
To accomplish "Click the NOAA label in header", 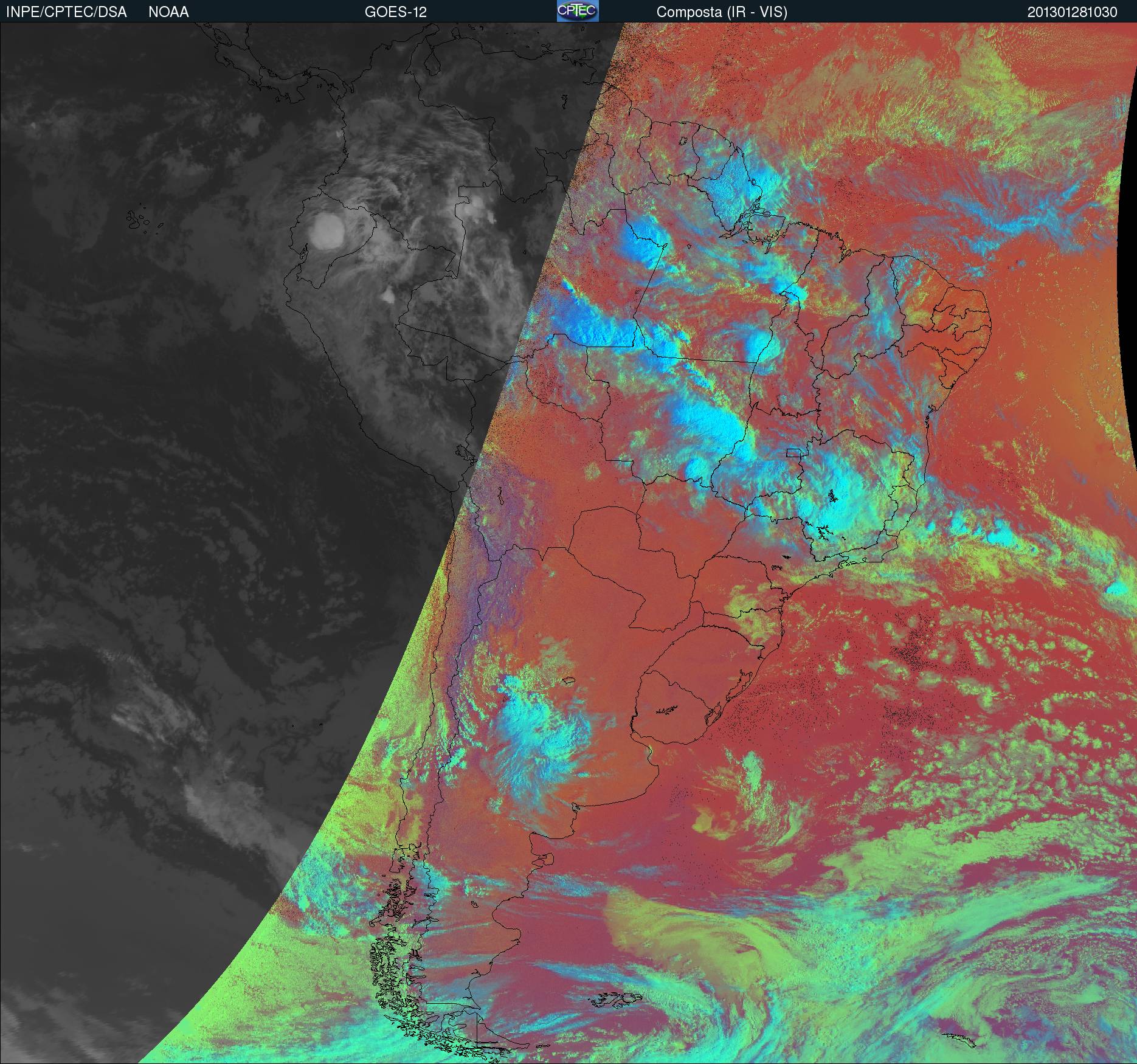I will (x=168, y=12).
